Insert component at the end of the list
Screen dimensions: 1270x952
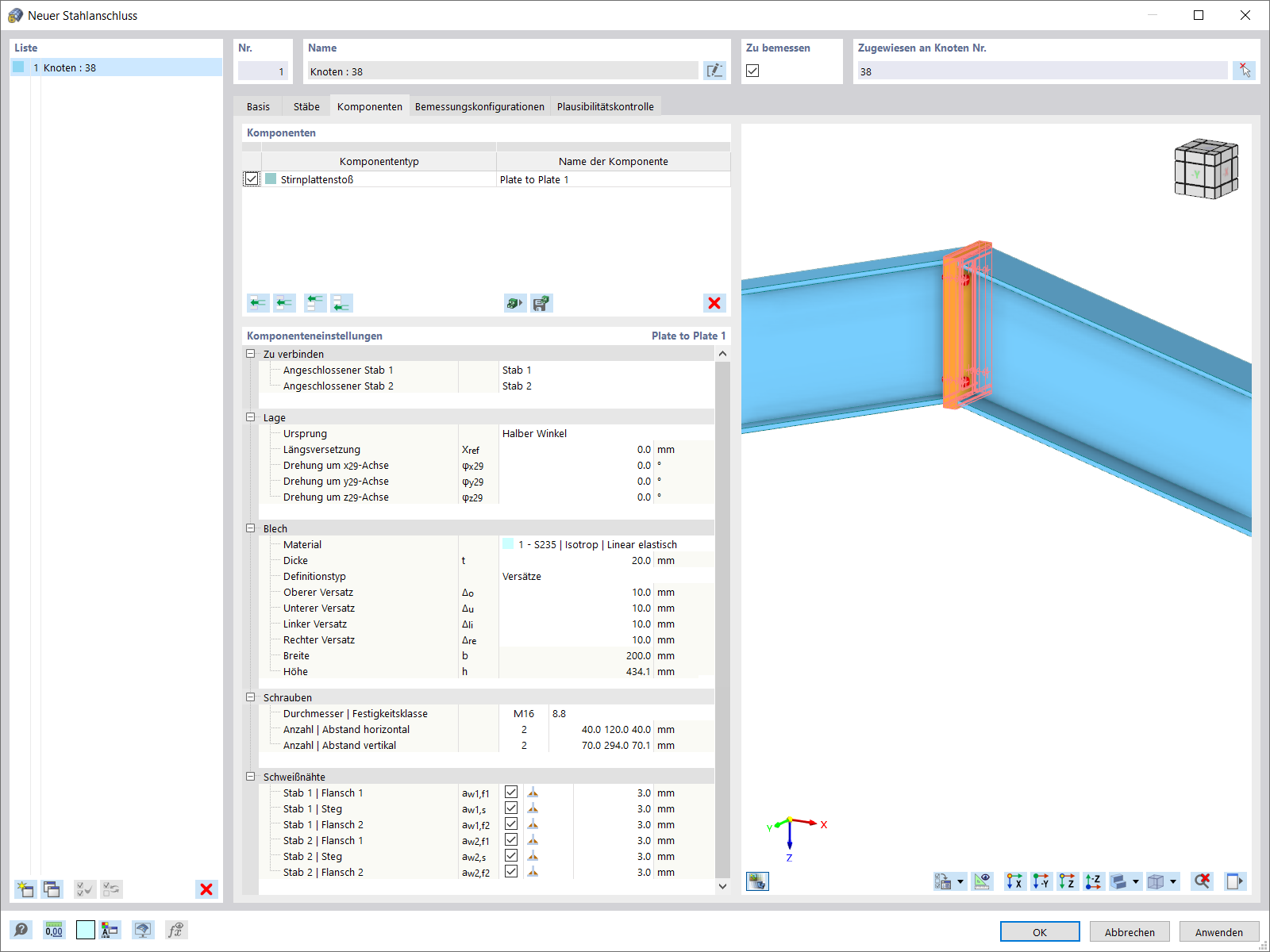[x=341, y=302]
